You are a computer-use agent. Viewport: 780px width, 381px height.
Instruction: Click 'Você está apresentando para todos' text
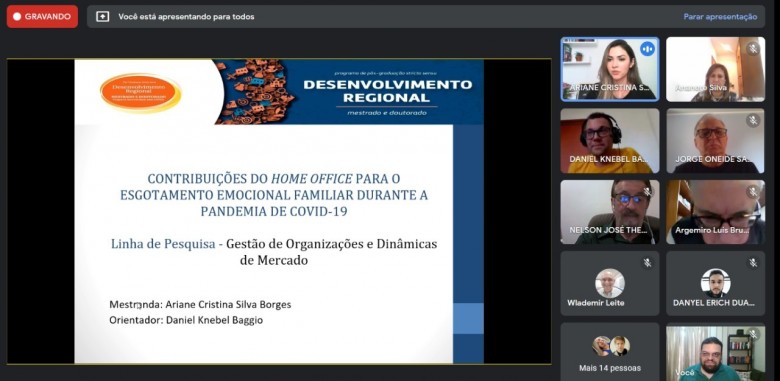pos(186,16)
